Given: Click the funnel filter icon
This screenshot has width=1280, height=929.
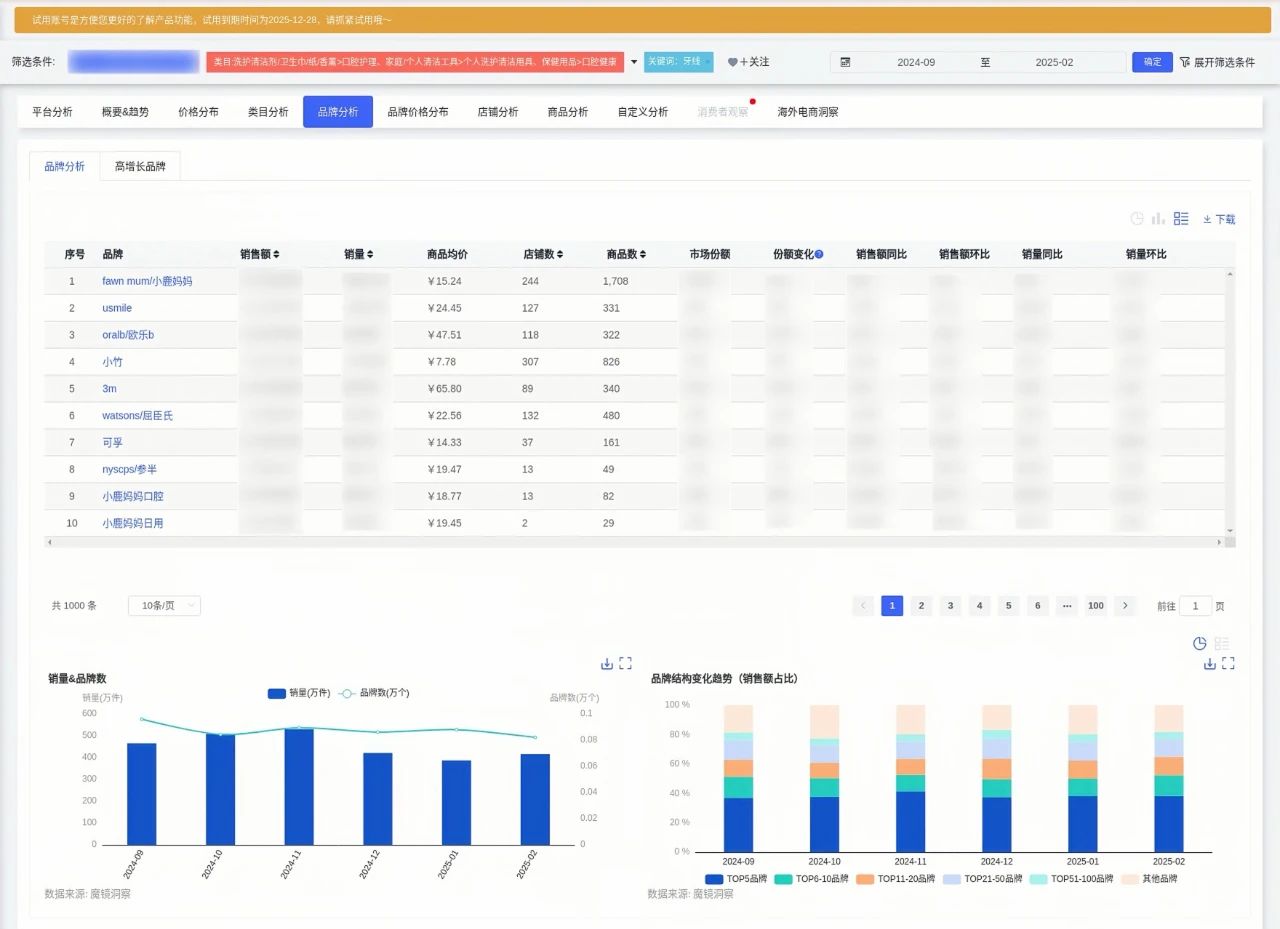Looking at the screenshot, I should pos(1185,62).
